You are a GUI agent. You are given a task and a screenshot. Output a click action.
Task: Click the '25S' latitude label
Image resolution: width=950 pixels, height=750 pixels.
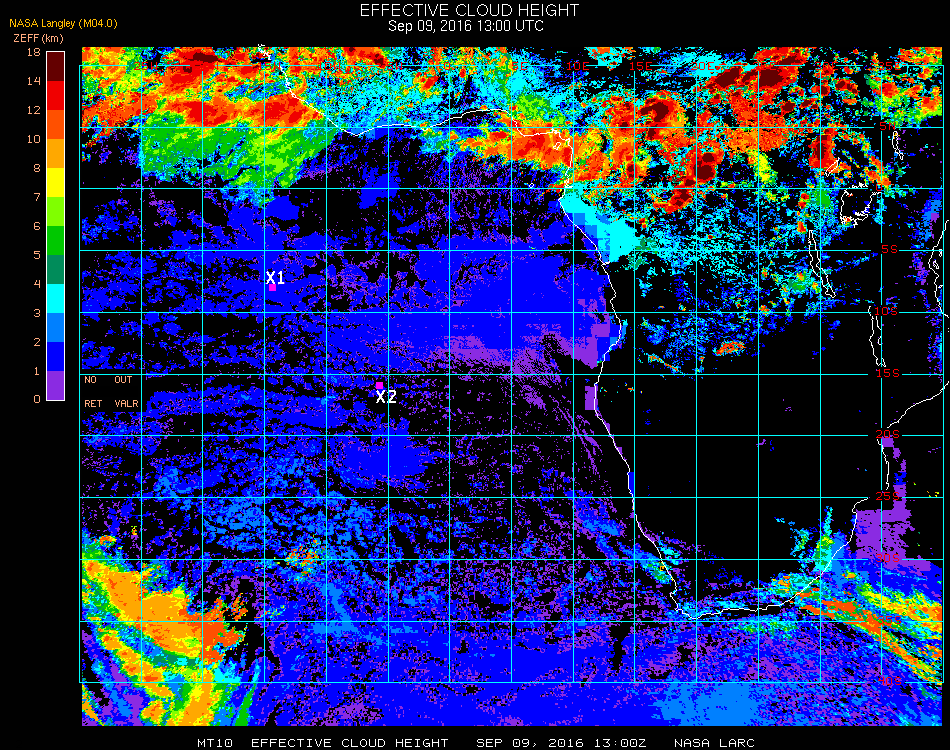pos(888,497)
